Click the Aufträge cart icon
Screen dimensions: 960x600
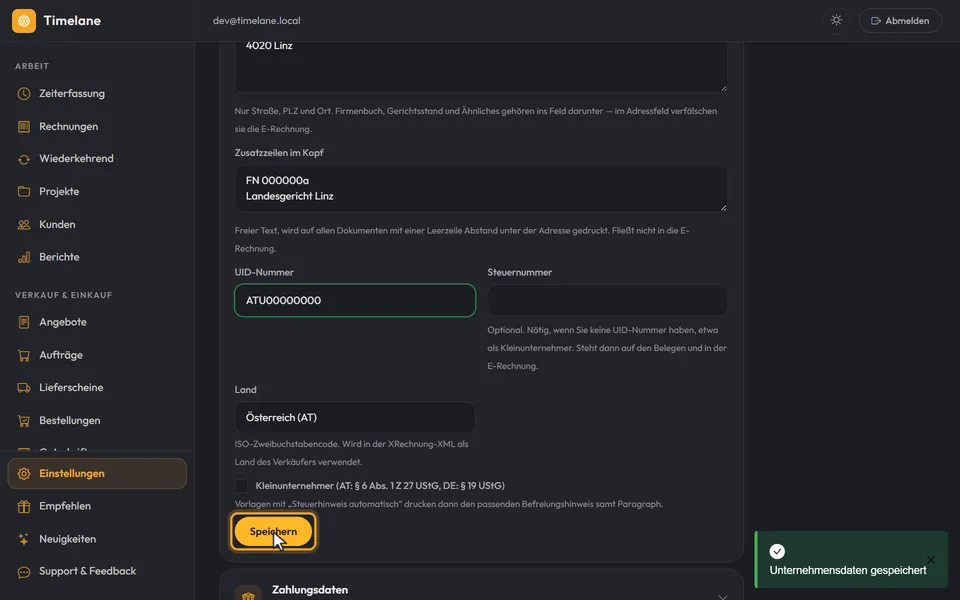[x=24, y=355]
